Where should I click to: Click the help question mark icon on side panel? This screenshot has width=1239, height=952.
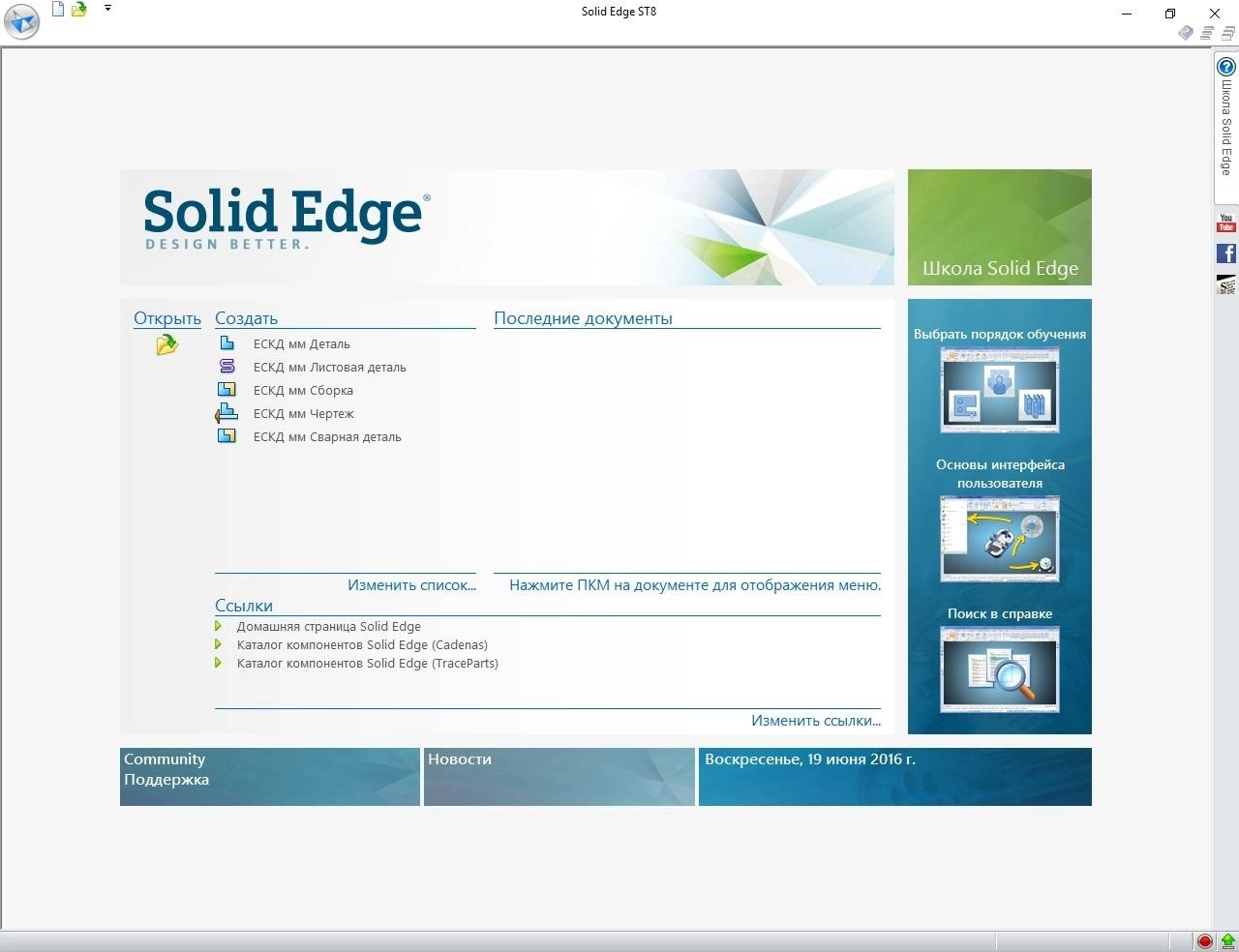coord(1226,67)
